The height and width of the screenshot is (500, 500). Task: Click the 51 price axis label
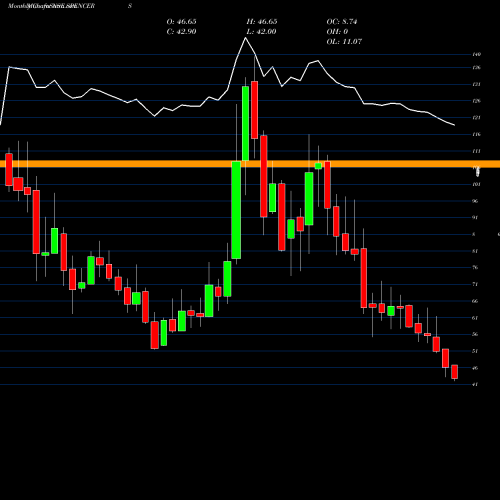(475, 351)
